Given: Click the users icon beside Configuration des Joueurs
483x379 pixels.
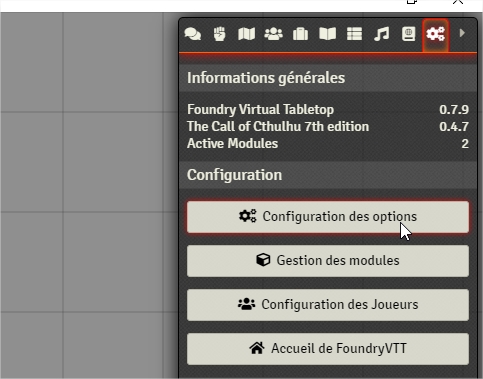Looking at the screenshot, I should point(247,304).
